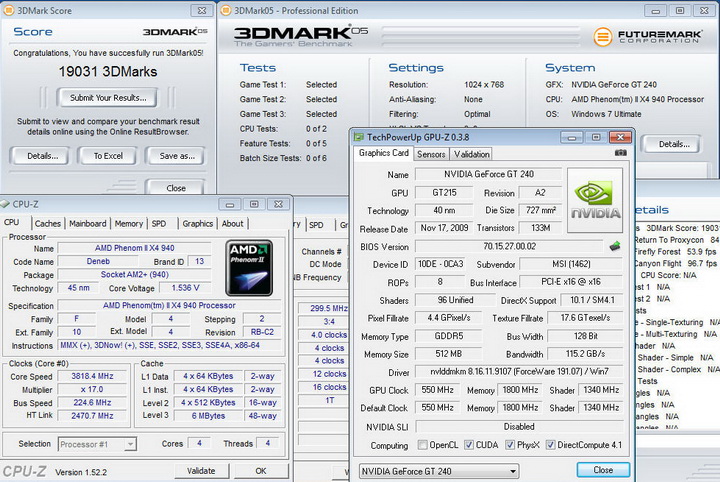The width and height of the screenshot is (720, 482).
Task: Switch to the Sensors tab in GPU-Z
Action: click(x=431, y=154)
